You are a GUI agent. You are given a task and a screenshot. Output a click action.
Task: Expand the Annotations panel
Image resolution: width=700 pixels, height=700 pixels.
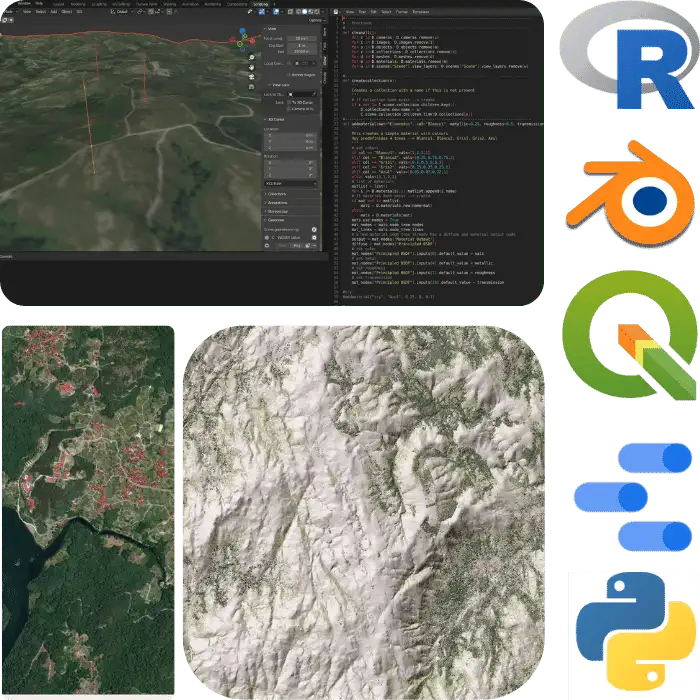click(x=276, y=203)
